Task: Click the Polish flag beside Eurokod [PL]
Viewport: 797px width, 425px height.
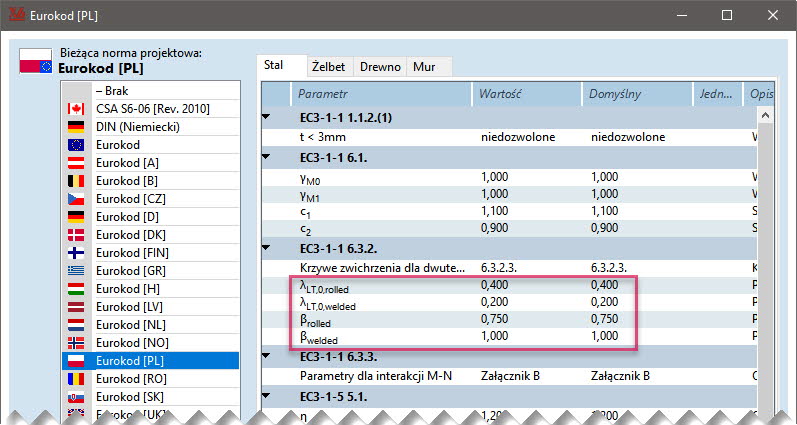Action: click(x=76, y=361)
